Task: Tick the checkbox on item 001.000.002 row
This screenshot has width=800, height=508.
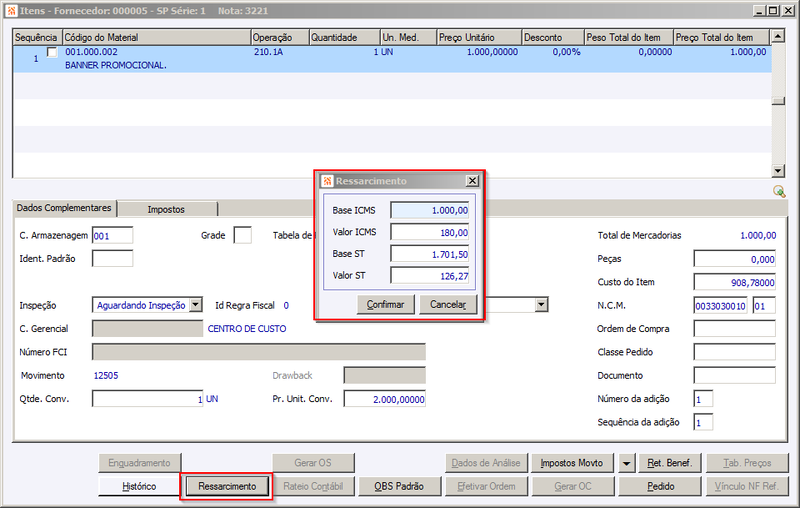Action: (52, 52)
